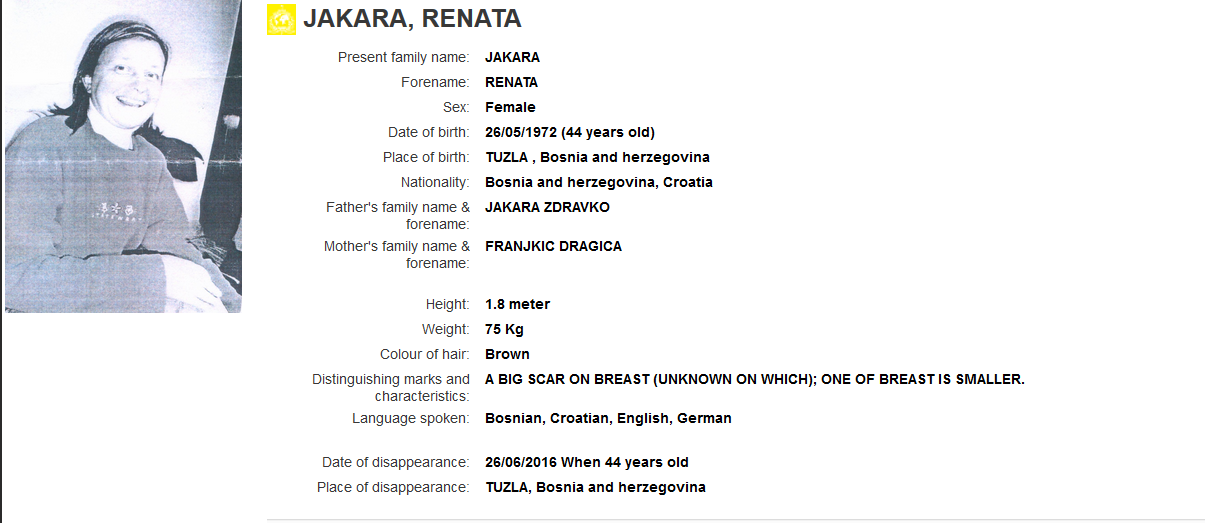
Task: Click the missing person photo
Action: [x=123, y=156]
